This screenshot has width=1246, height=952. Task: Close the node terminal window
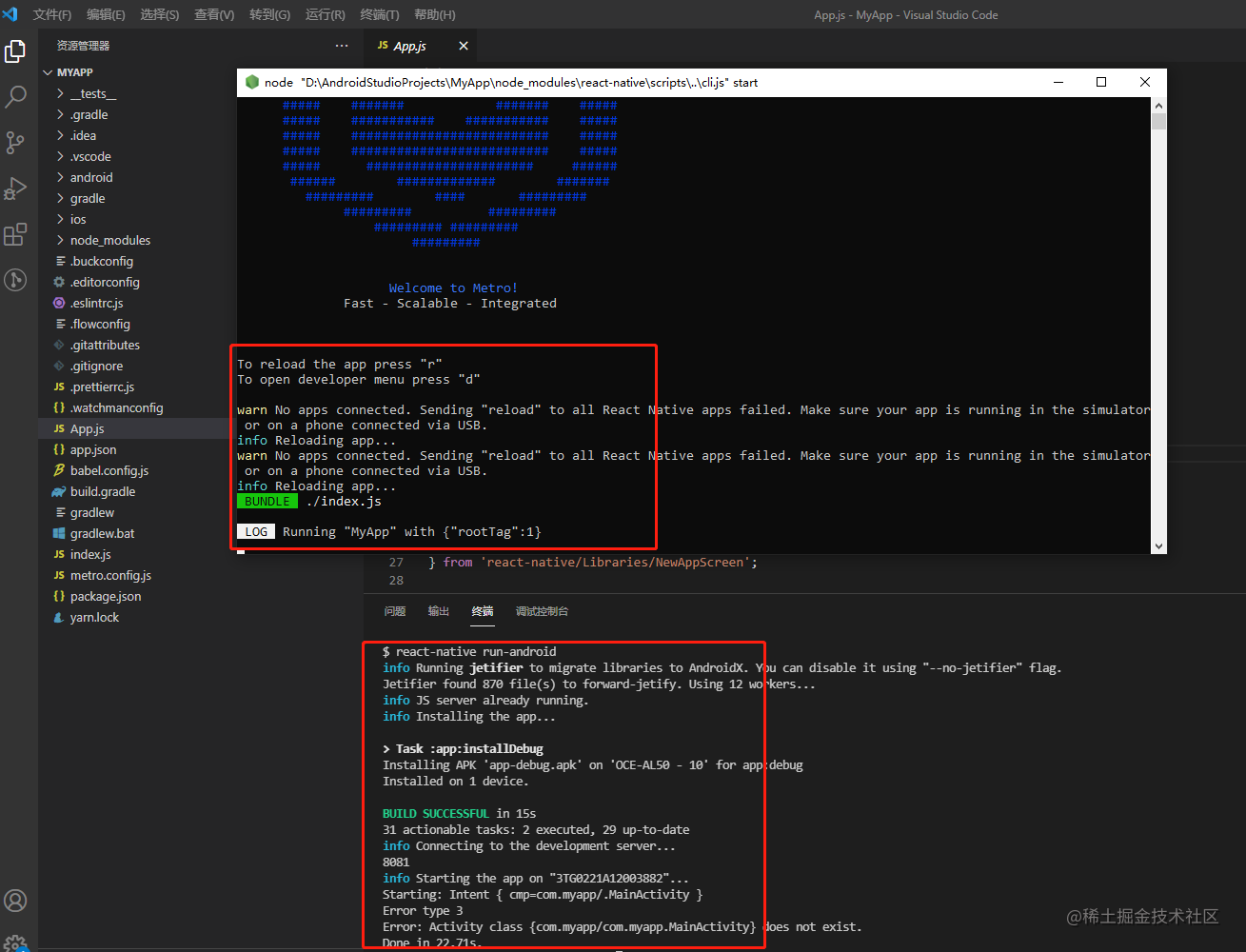(1145, 82)
